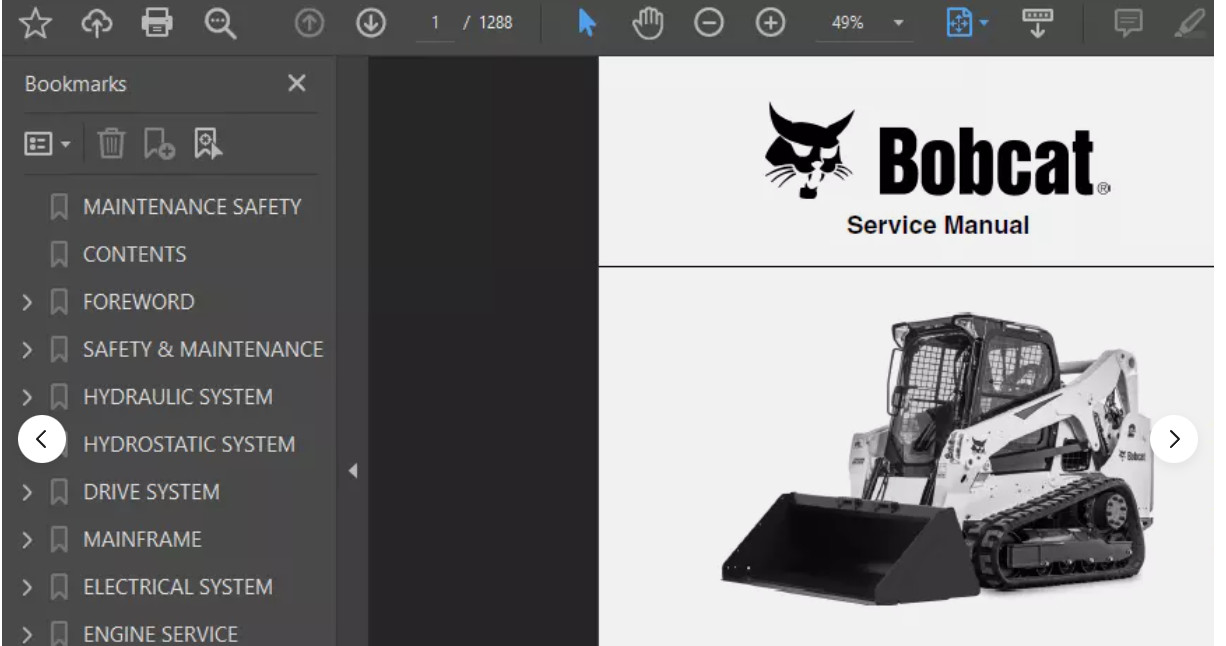Select the HYDRAULIC SYSTEM bookmark

point(178,397)
